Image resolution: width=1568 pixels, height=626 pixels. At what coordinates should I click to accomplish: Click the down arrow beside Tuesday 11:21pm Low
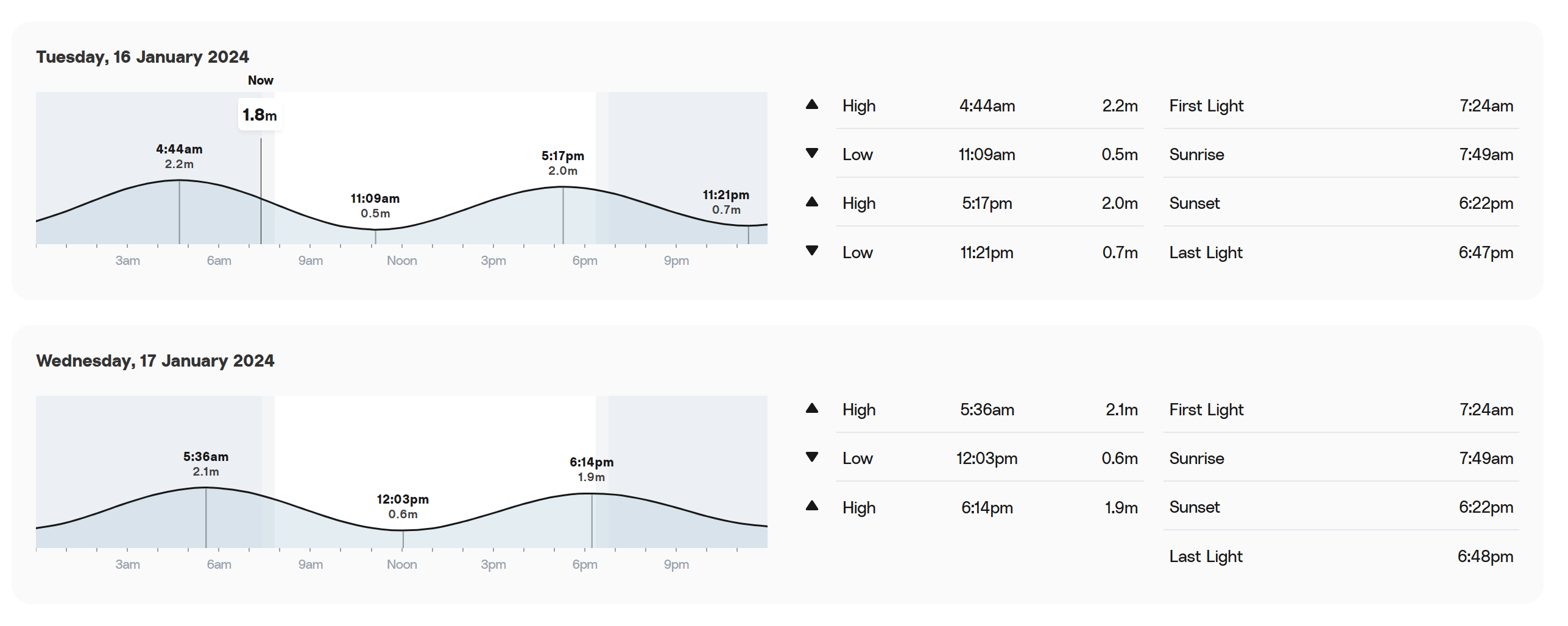pos(811,251)
